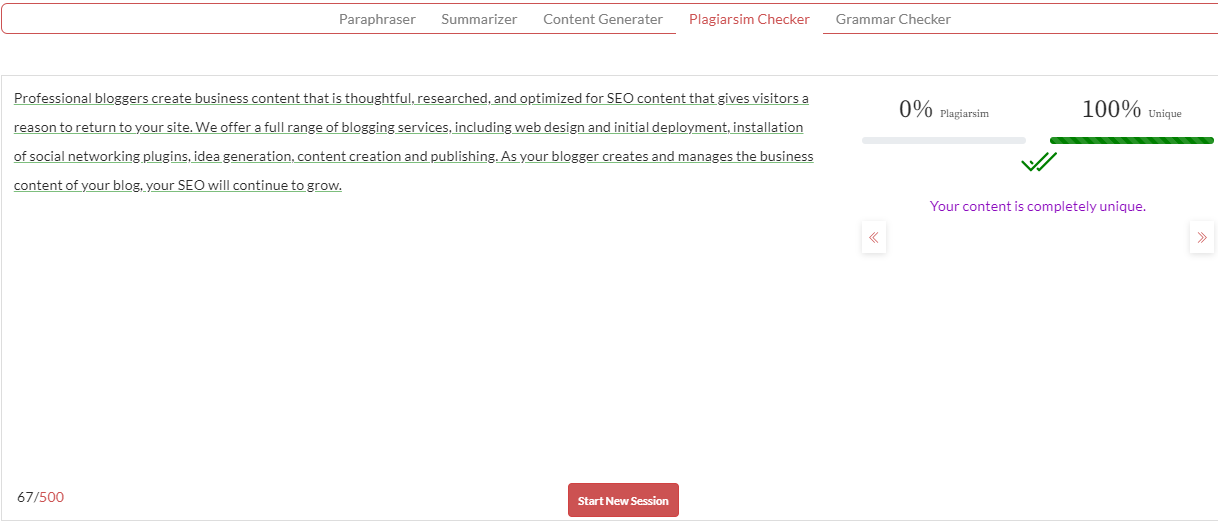The width and height of the screenshot is (1218, 529).
Task: Switch to the Summarizer tab
Action: click(x=479, y=19)
